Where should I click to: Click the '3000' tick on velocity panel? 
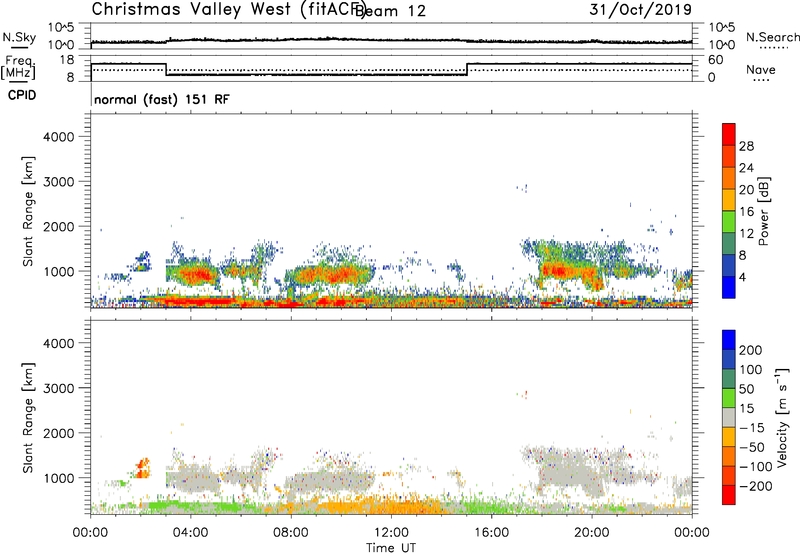[x=58, y=388]
